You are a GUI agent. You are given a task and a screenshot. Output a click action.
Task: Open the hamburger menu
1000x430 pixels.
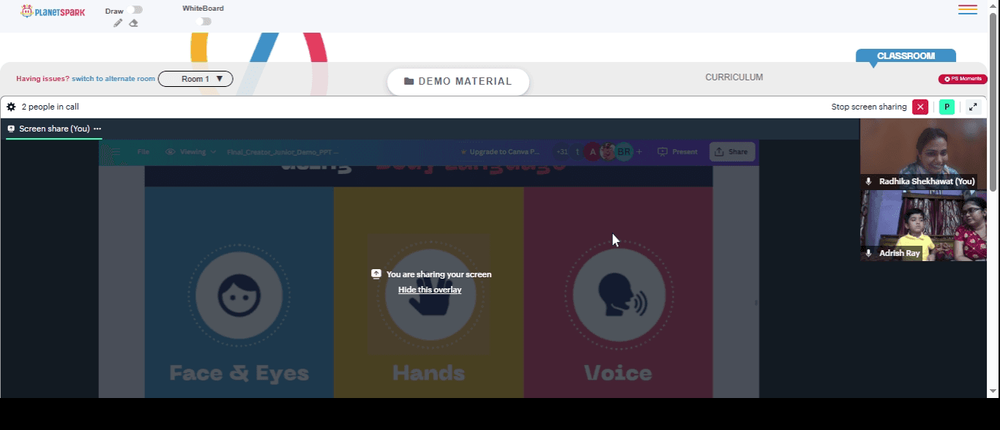coord(967,10)
